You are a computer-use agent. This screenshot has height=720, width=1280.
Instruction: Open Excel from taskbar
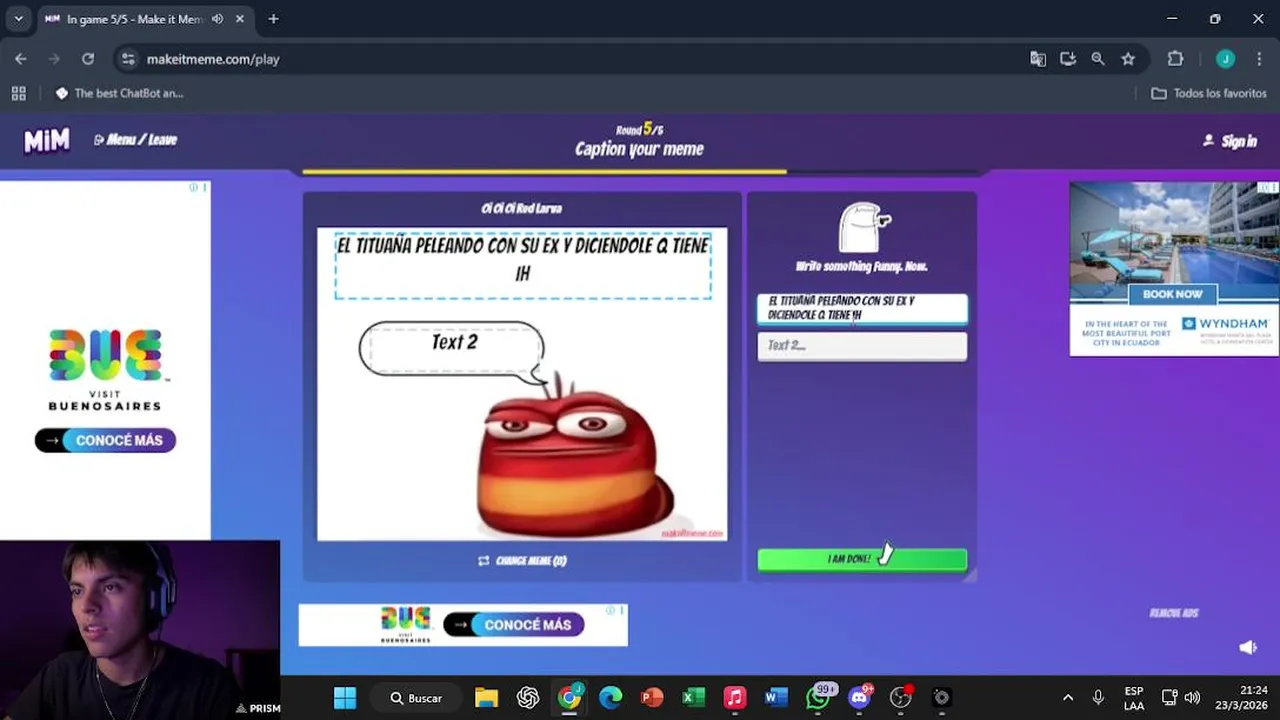click(693, 698)
